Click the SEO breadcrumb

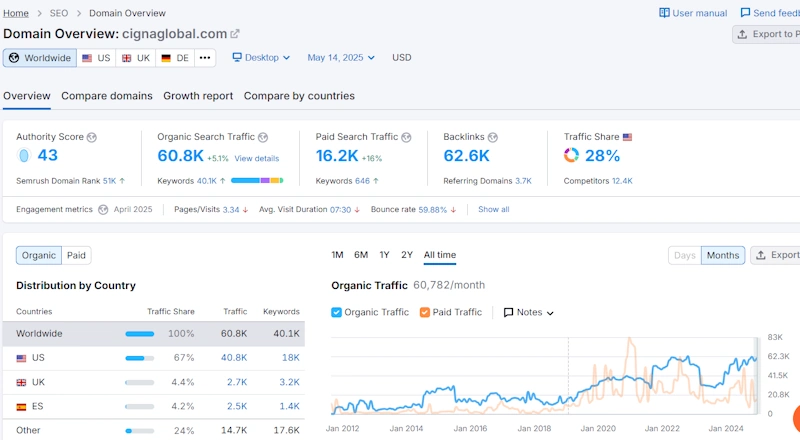59,13
